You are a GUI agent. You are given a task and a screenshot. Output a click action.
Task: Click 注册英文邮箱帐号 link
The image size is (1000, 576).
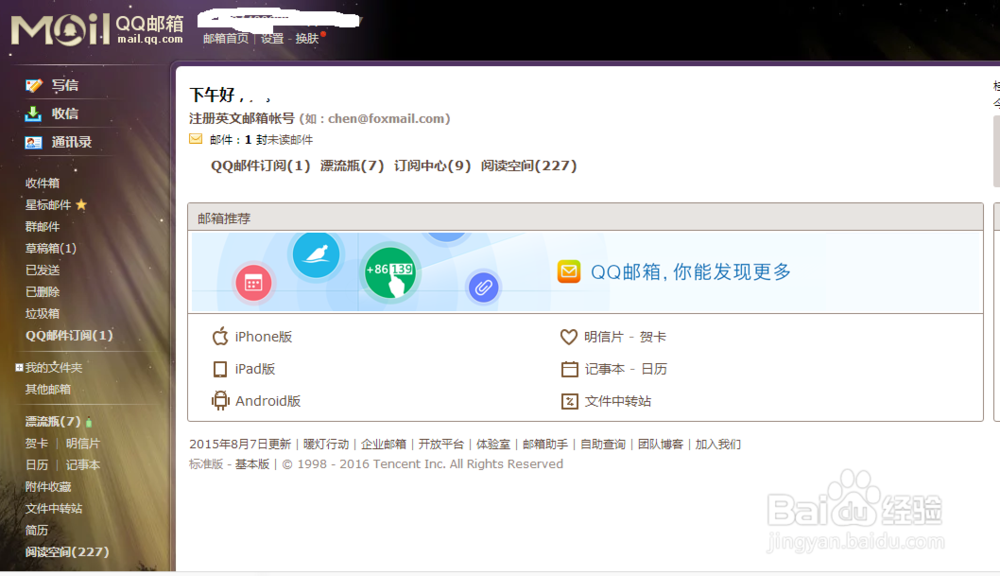(242, 119)
